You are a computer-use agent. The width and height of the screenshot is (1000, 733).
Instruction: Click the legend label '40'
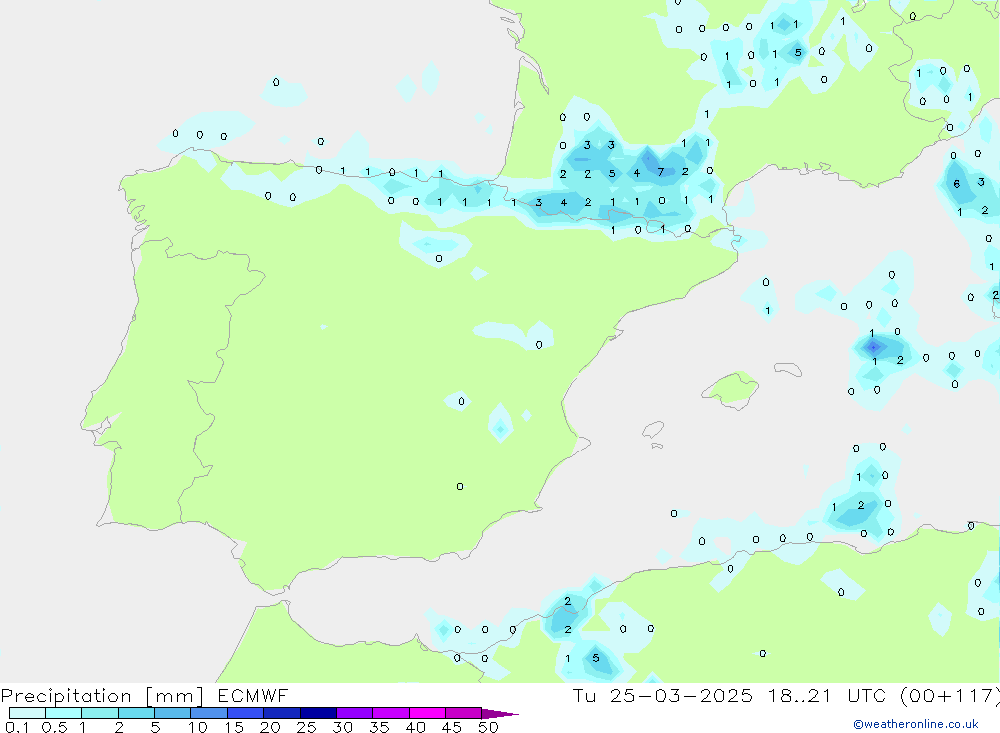[x=415, y=727]
